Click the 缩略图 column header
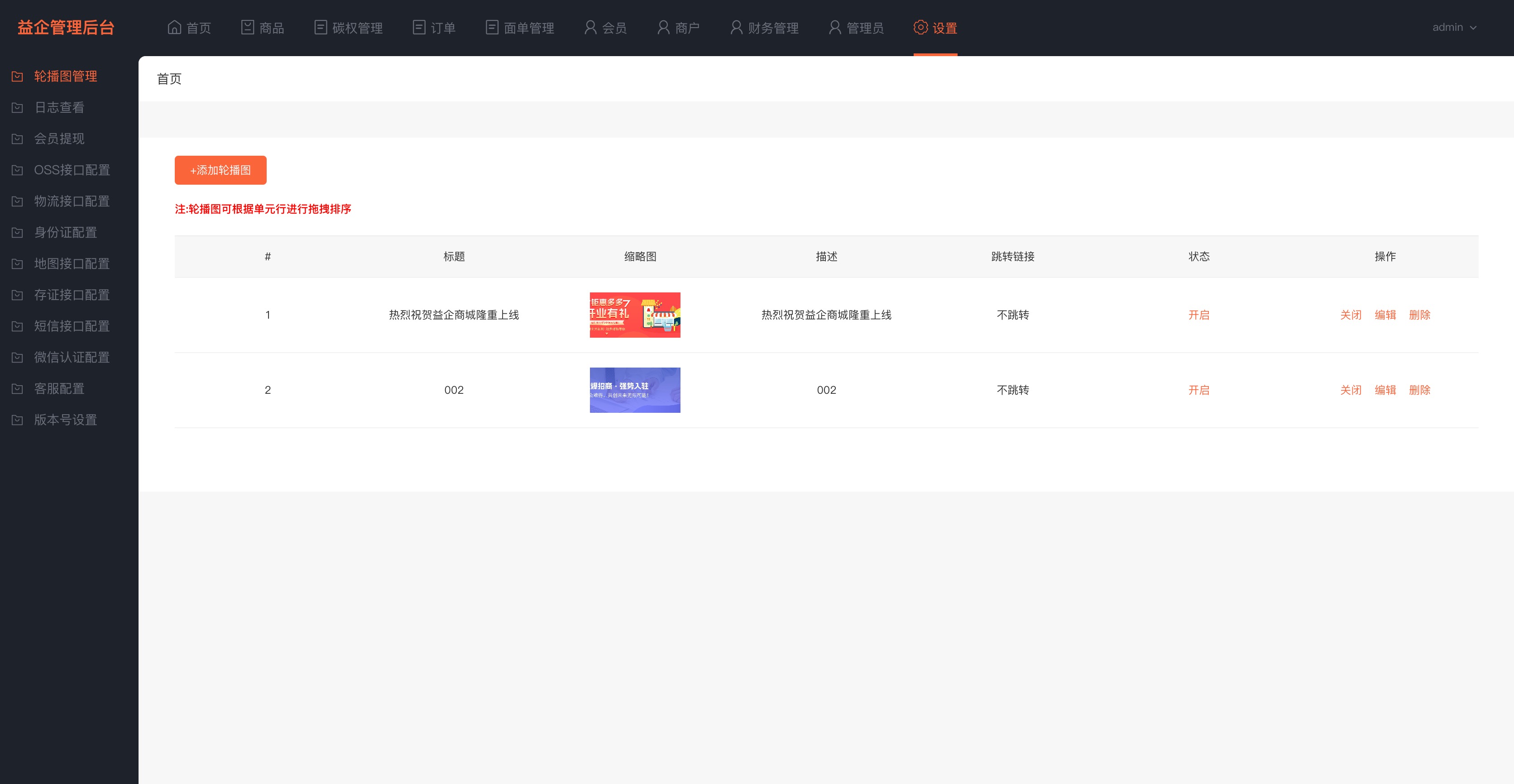1514x784 pixels. coord(640,256)
